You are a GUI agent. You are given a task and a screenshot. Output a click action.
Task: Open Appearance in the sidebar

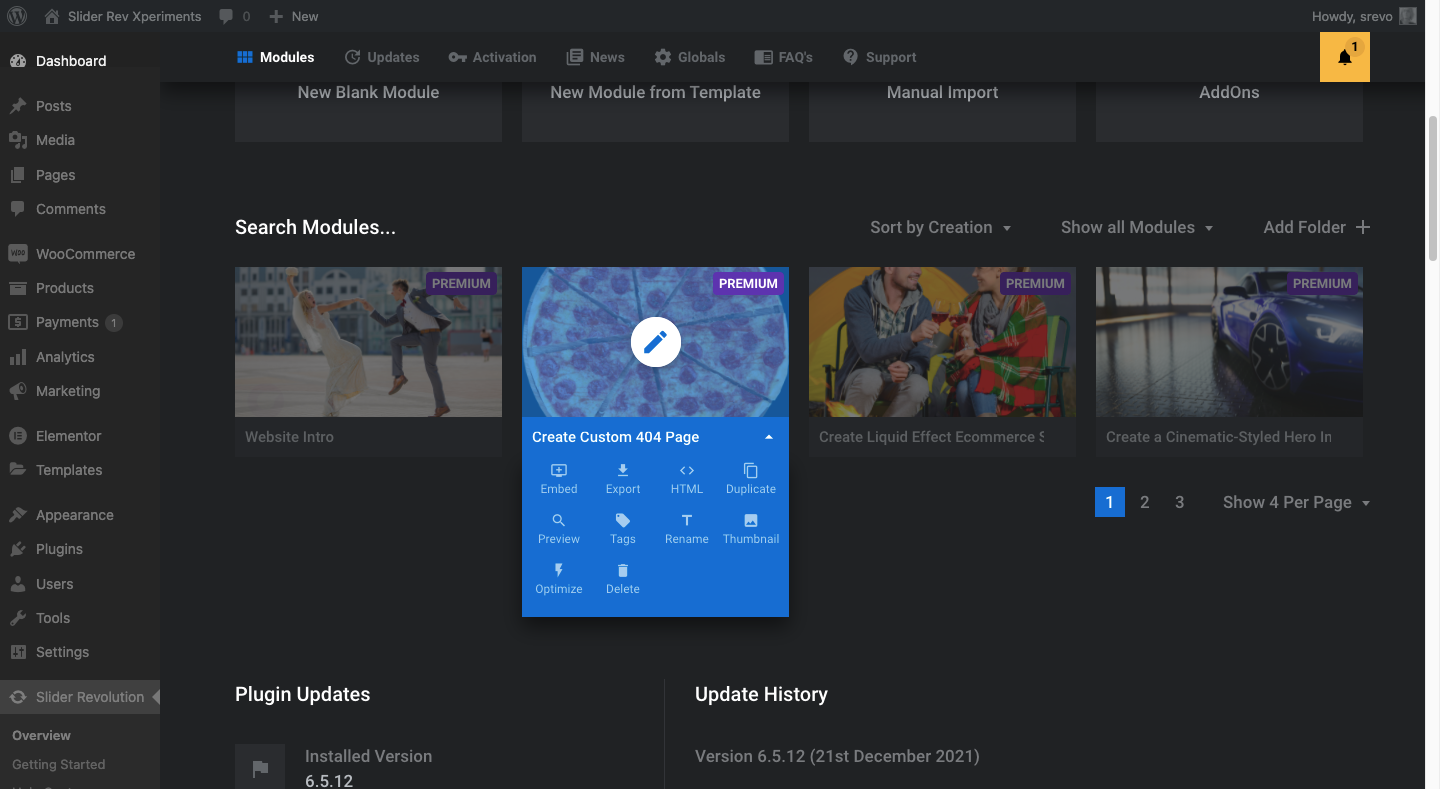[80, 515]
